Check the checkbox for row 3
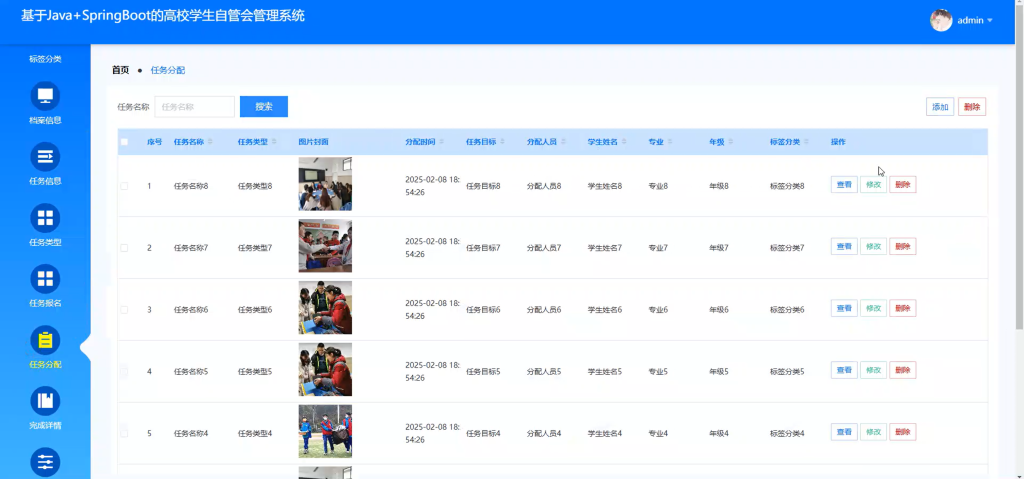The image size is (1024, 479). coord(124,310)
